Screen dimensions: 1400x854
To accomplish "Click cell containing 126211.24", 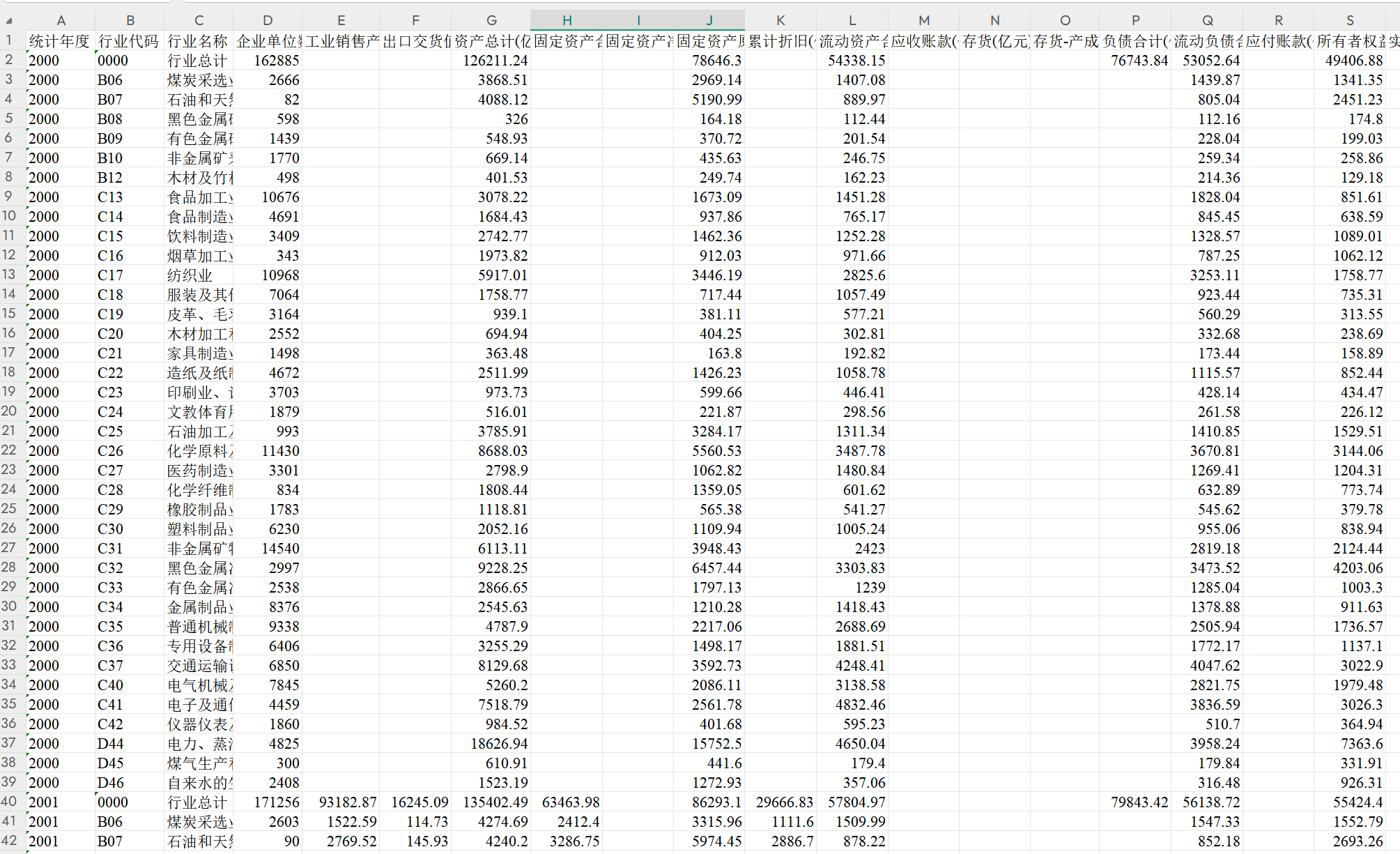I will click(495, 61).
